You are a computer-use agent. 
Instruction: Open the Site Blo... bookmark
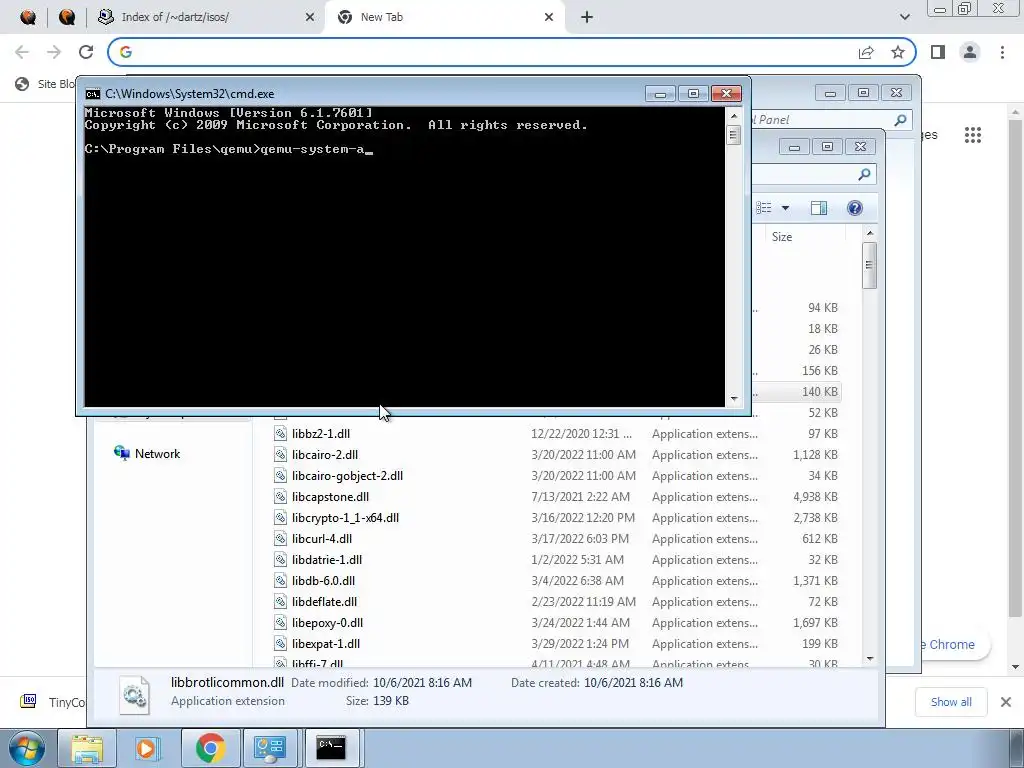click(x=44, y=84)
